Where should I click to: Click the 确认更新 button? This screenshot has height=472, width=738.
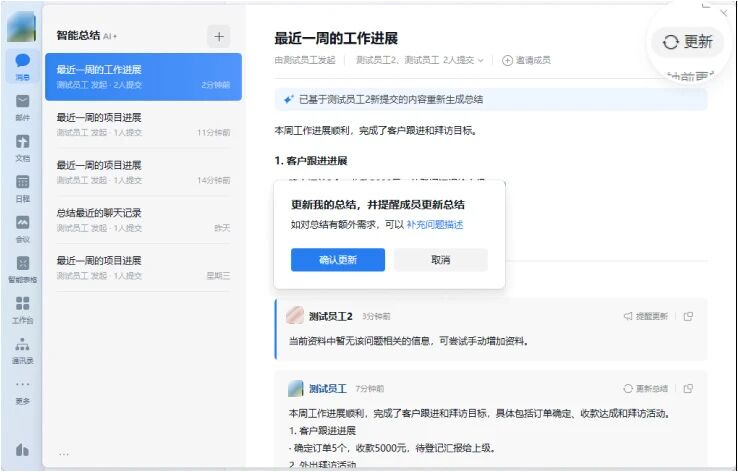point(337,260)
